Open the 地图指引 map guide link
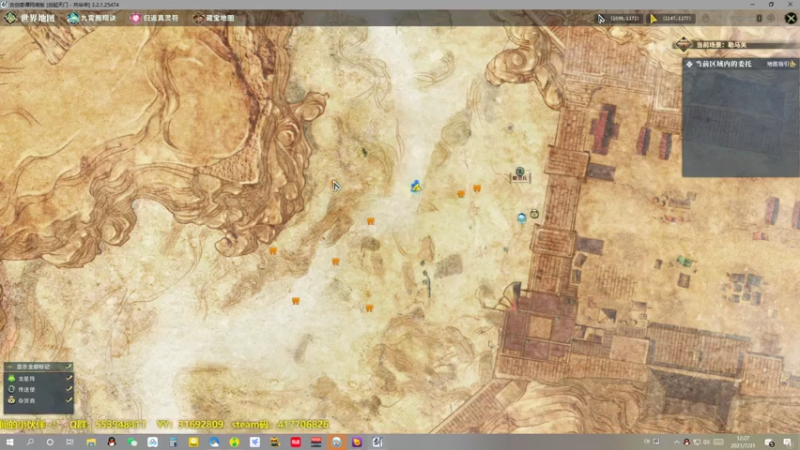Screen dimensions: 800x450 (781, 64)
